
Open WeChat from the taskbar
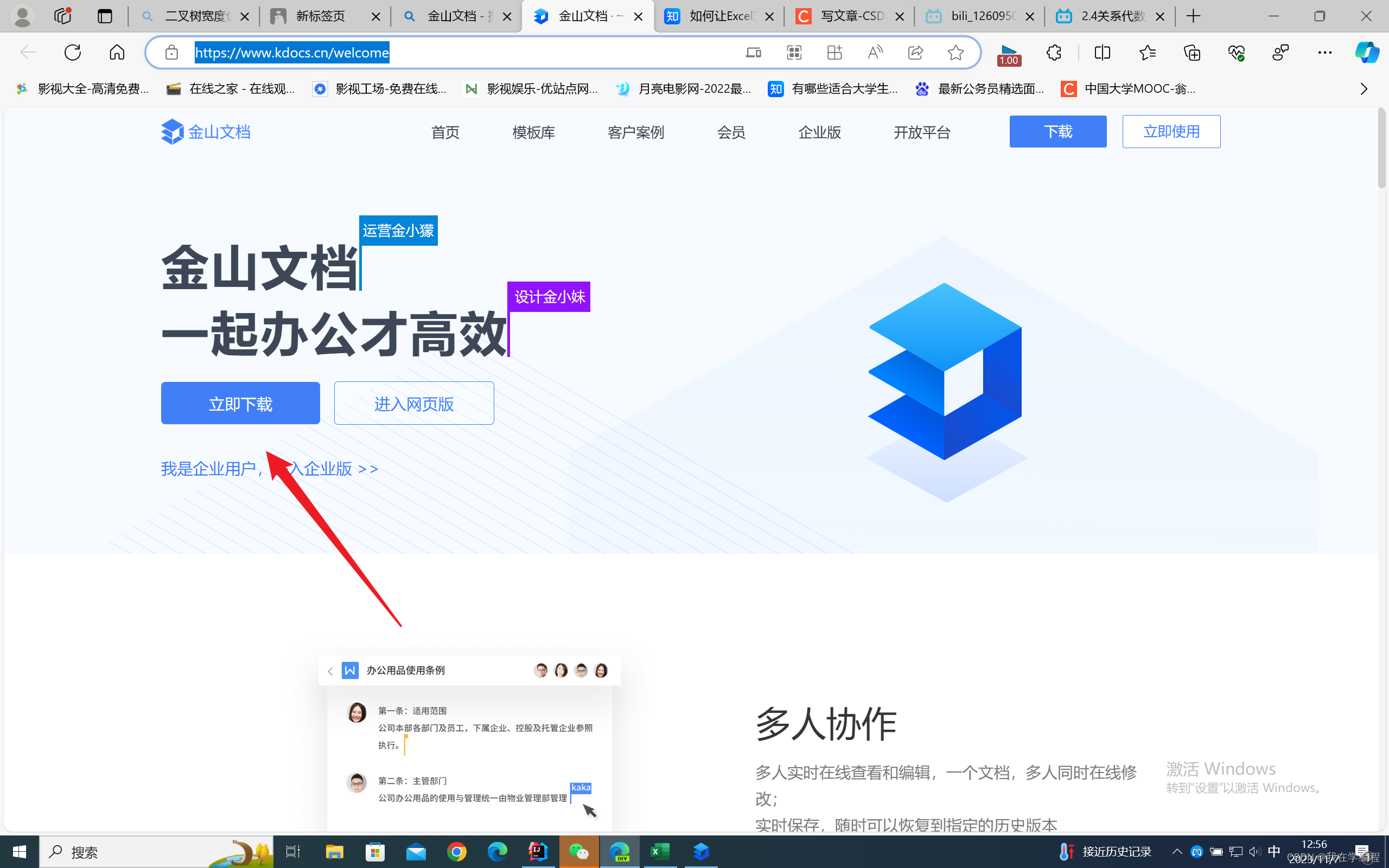tap(578, 852)
